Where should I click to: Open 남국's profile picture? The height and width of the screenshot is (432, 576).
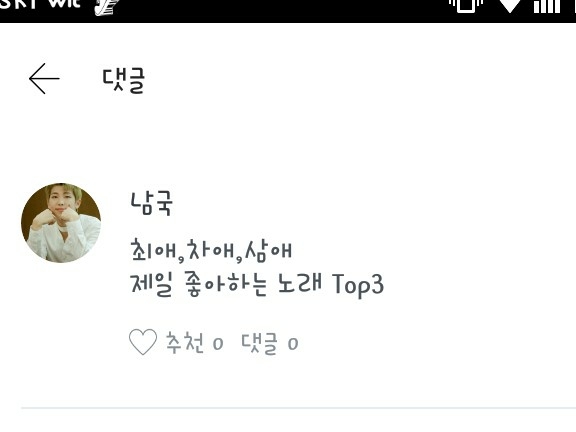61,223
